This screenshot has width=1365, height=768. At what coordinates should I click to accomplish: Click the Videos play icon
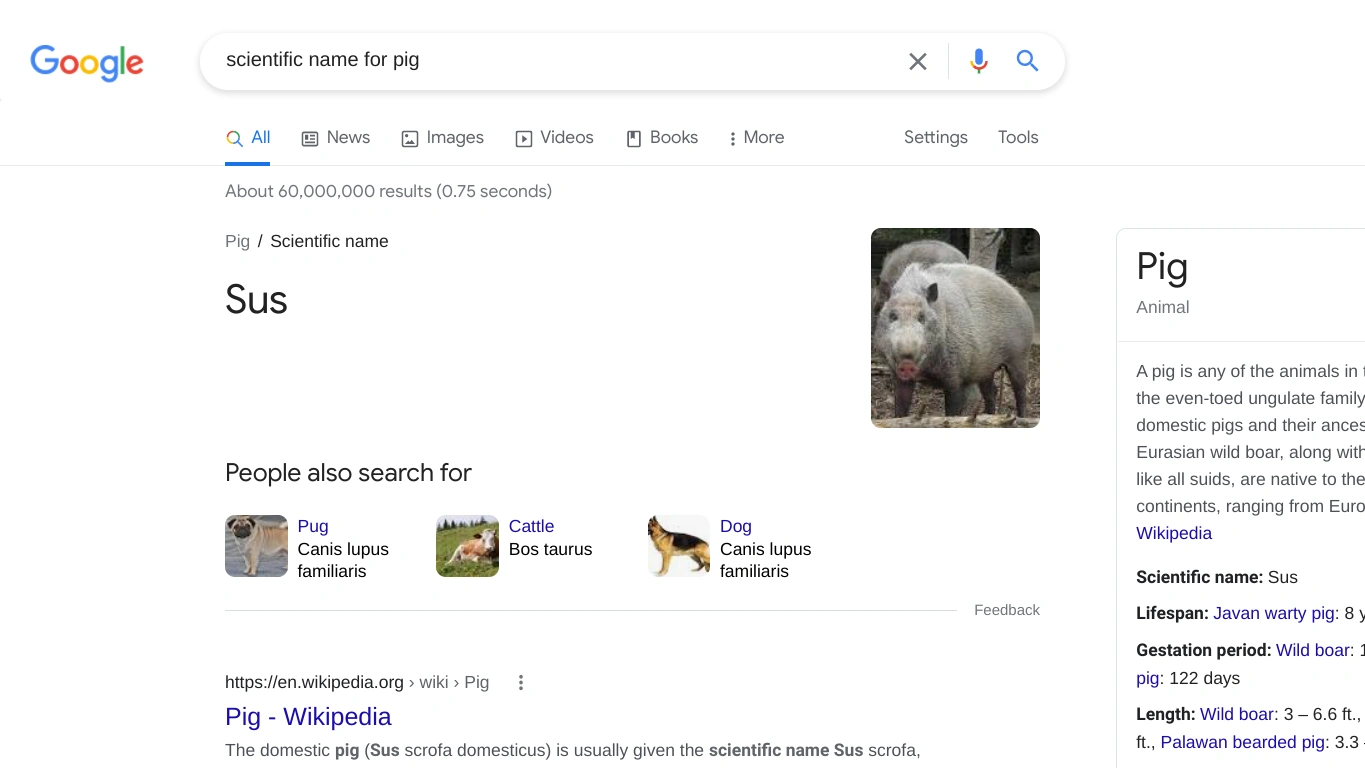click(522, 137)
